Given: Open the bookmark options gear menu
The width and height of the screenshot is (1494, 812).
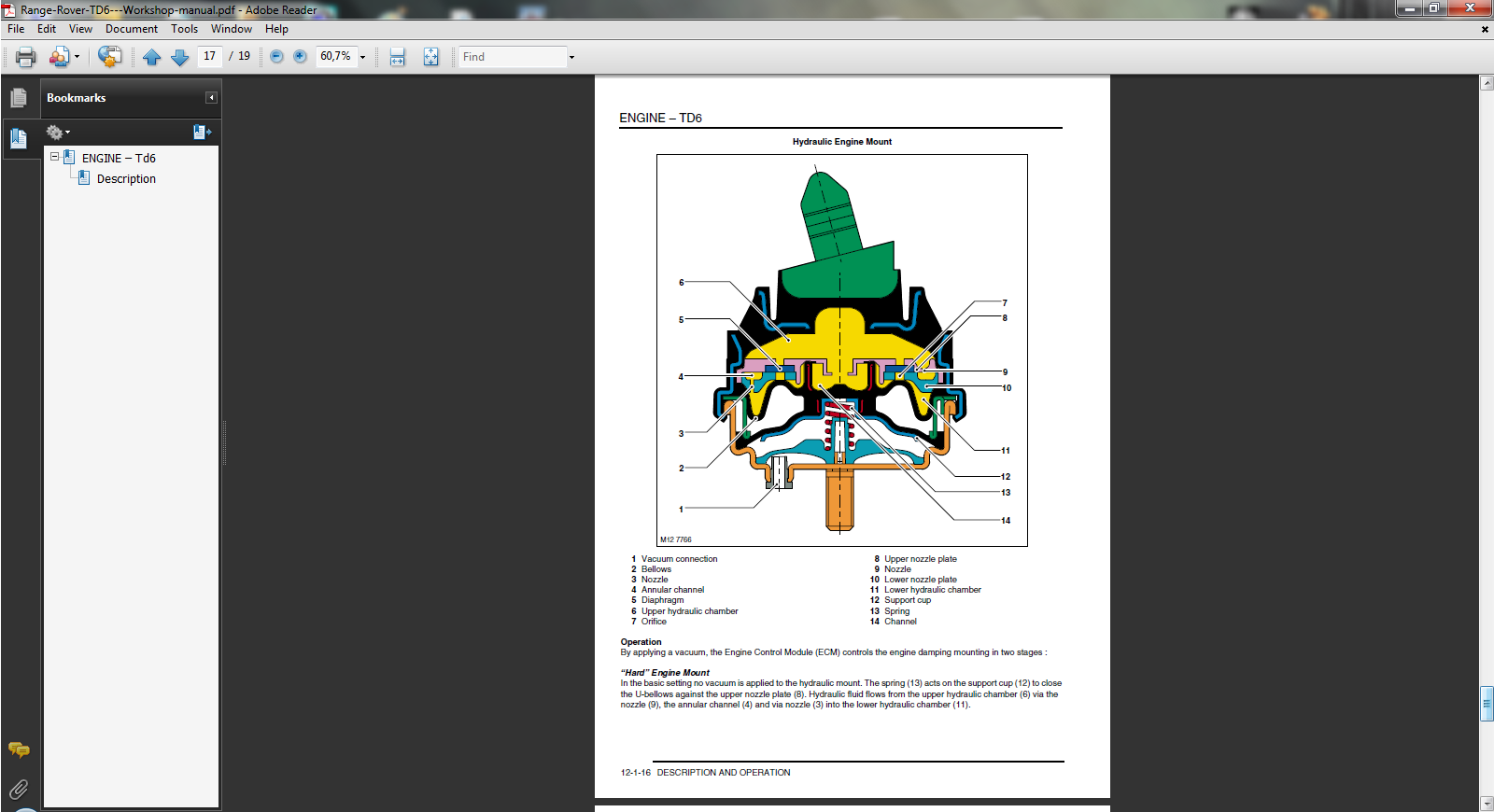Looking at the screenshot, I should (57, 133).
